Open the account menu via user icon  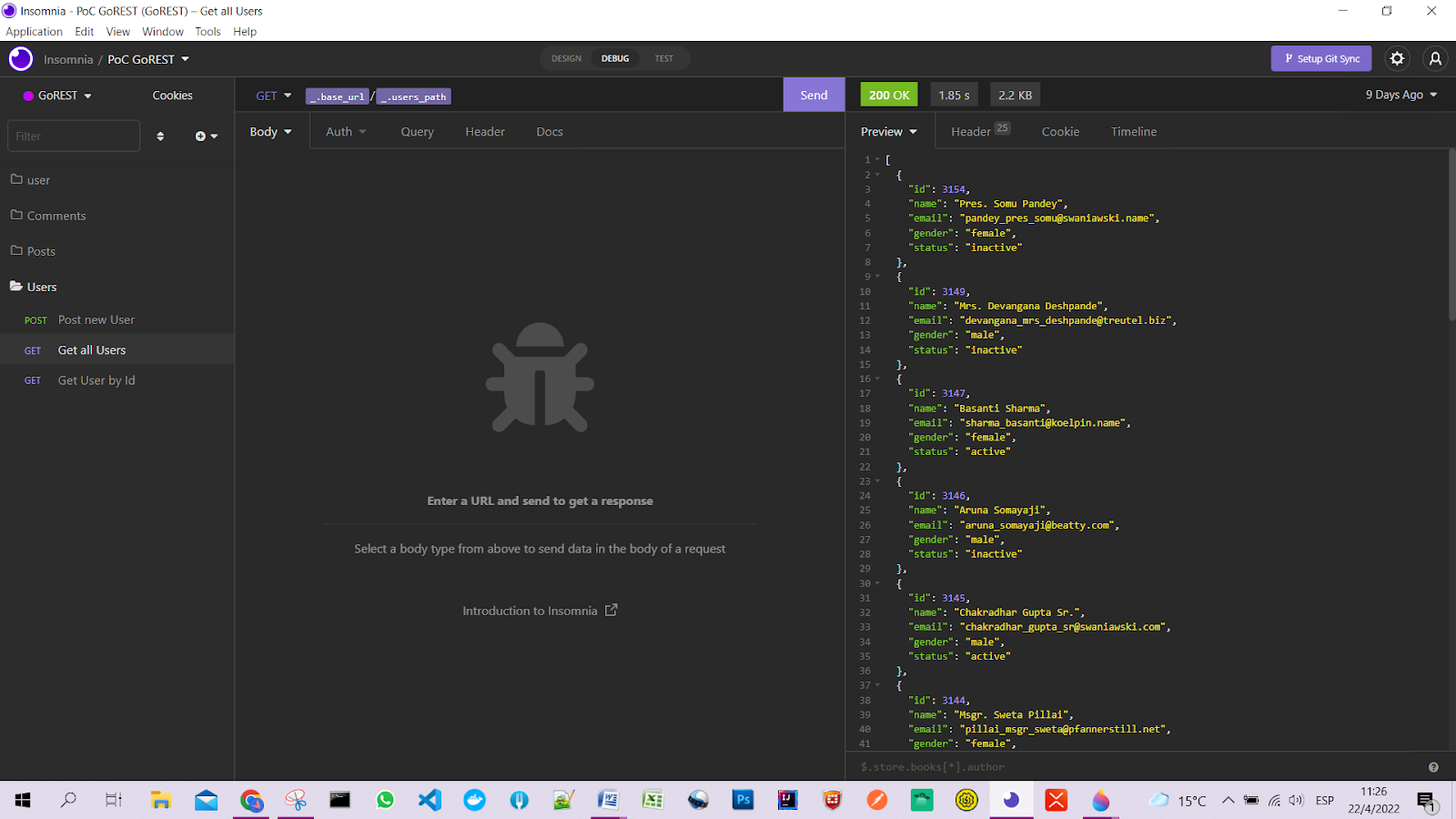pyautogui.click(x=1435, y=58)
